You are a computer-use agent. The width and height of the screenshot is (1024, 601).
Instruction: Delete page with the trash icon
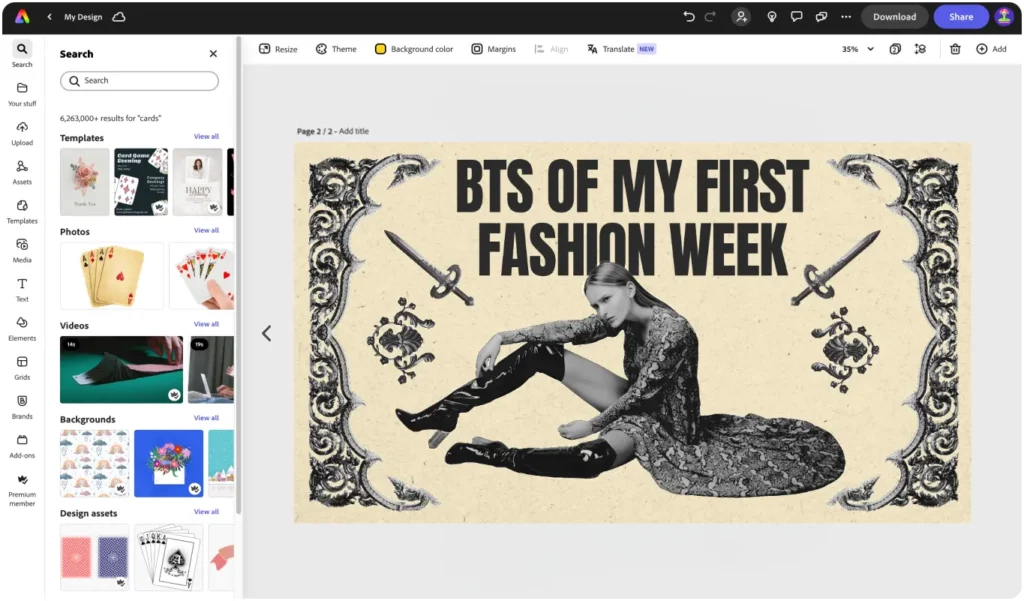tap(955, 49)
